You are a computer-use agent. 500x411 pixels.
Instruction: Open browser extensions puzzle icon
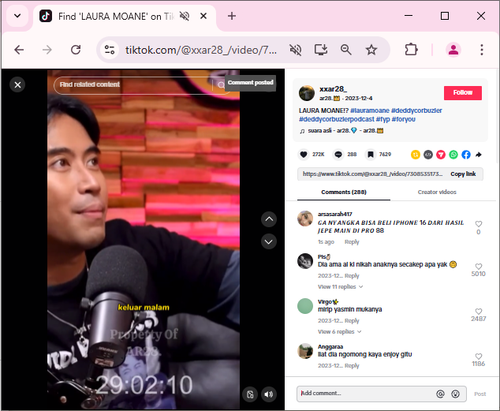click(411, 50)
